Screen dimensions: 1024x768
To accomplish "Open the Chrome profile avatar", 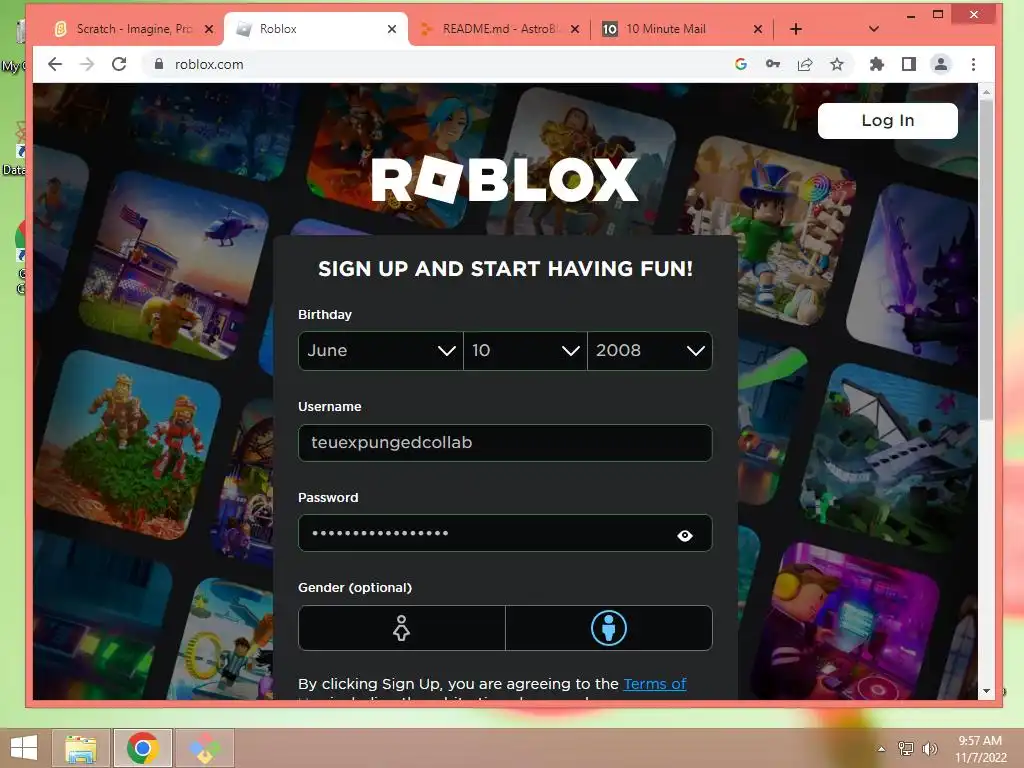I will (x=940, y=64).
